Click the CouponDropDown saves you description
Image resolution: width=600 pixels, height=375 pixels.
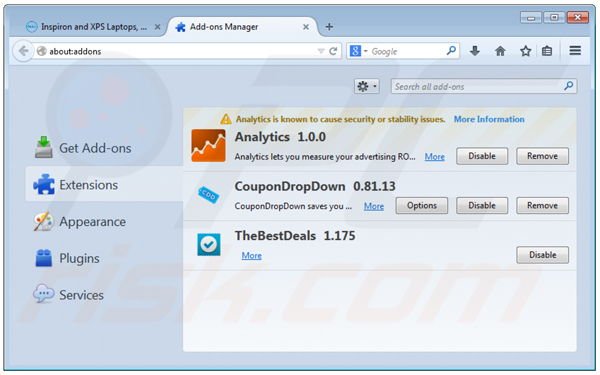(x=293, y=206)
